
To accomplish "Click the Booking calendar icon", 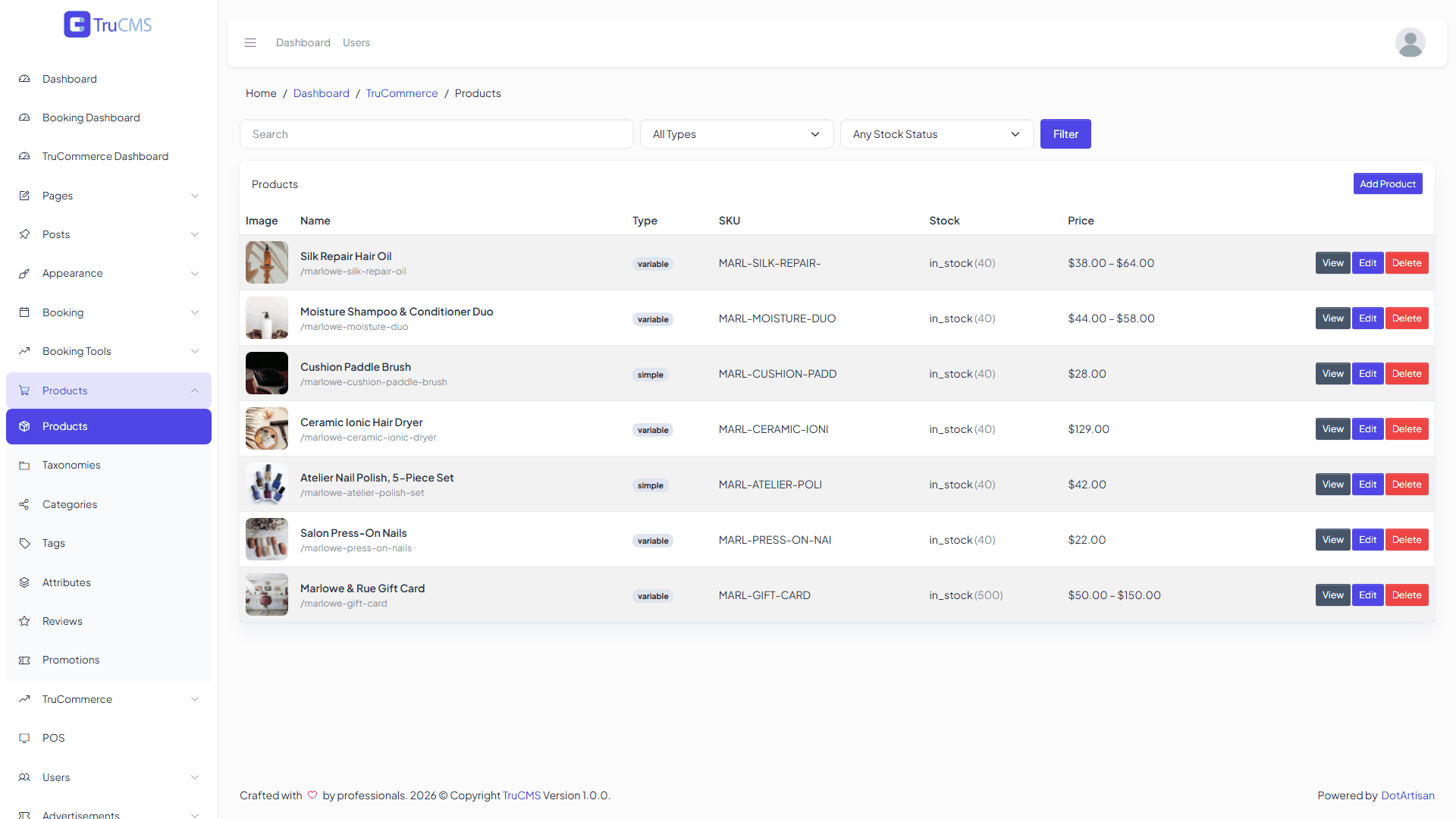I will 24,312.
